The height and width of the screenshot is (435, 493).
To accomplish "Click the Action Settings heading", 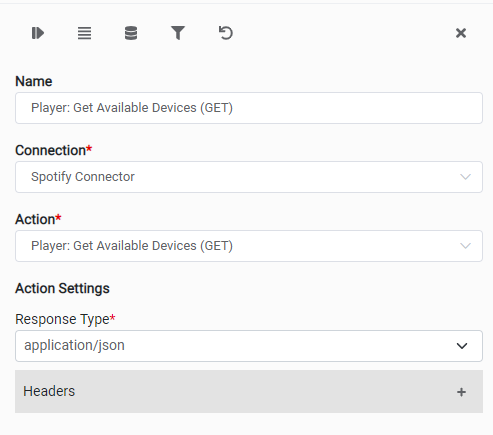I will pyautogui.click(x=62, y=288).
